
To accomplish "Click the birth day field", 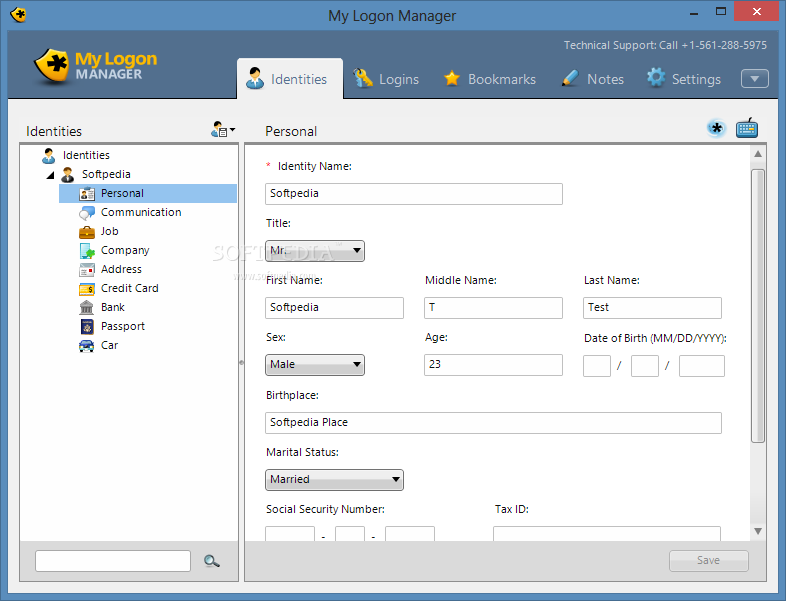I will pyautogui.click(x=645, y=366).
